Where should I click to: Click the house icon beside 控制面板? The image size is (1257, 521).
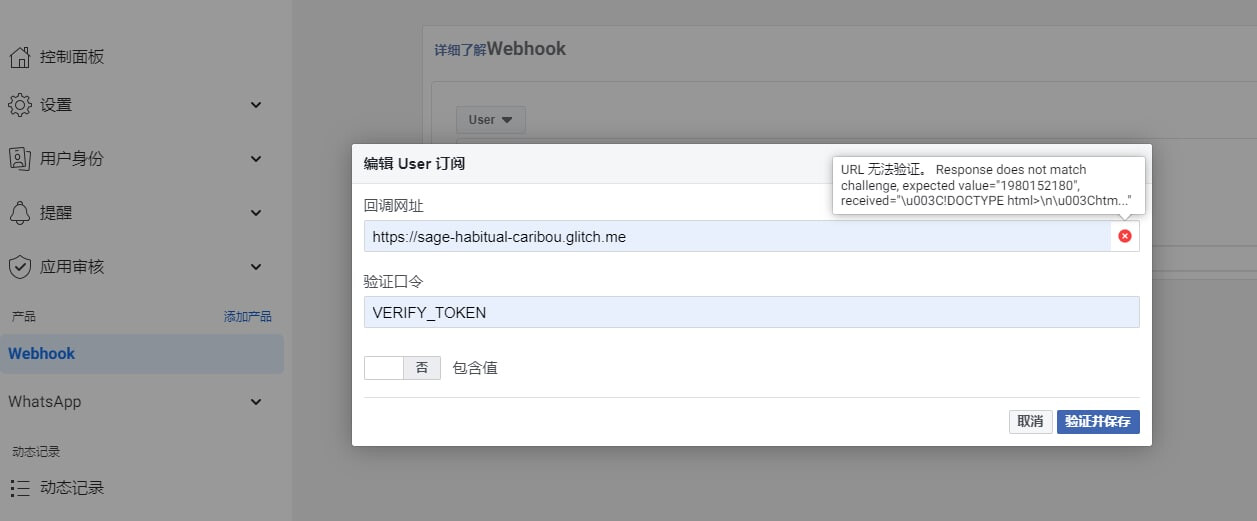point(19,57)
